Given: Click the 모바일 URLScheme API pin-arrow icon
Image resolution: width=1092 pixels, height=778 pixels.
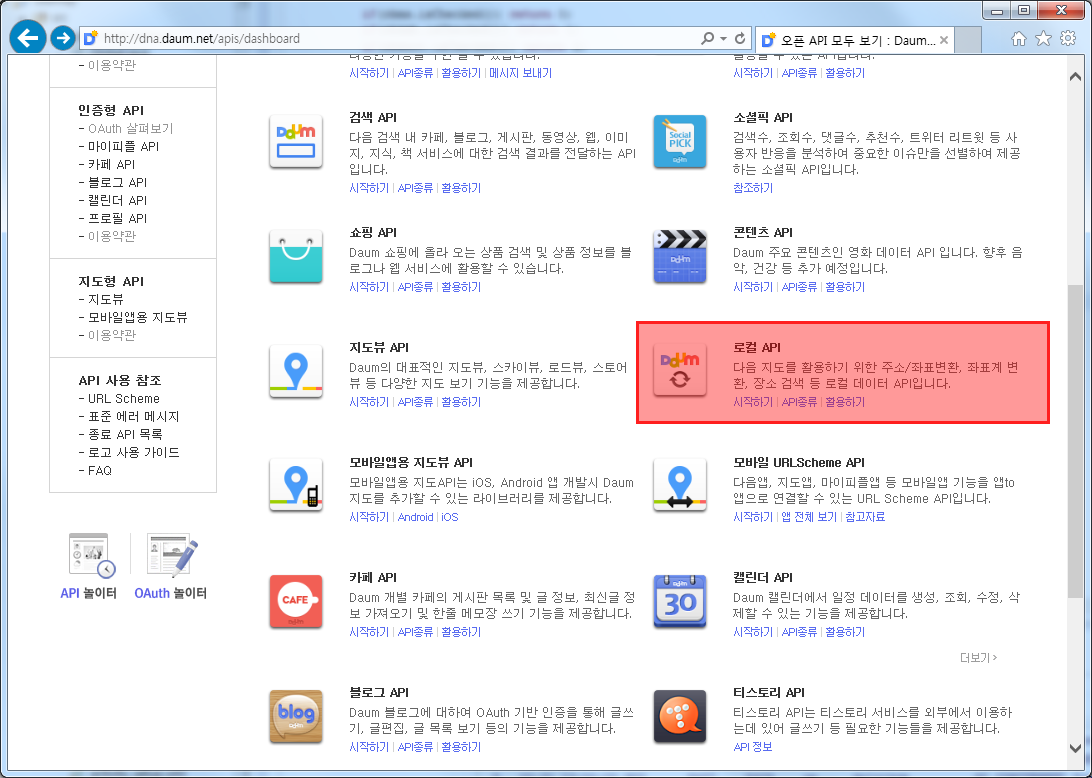Looking at the screenshot, I should click(x=680, y=486).
